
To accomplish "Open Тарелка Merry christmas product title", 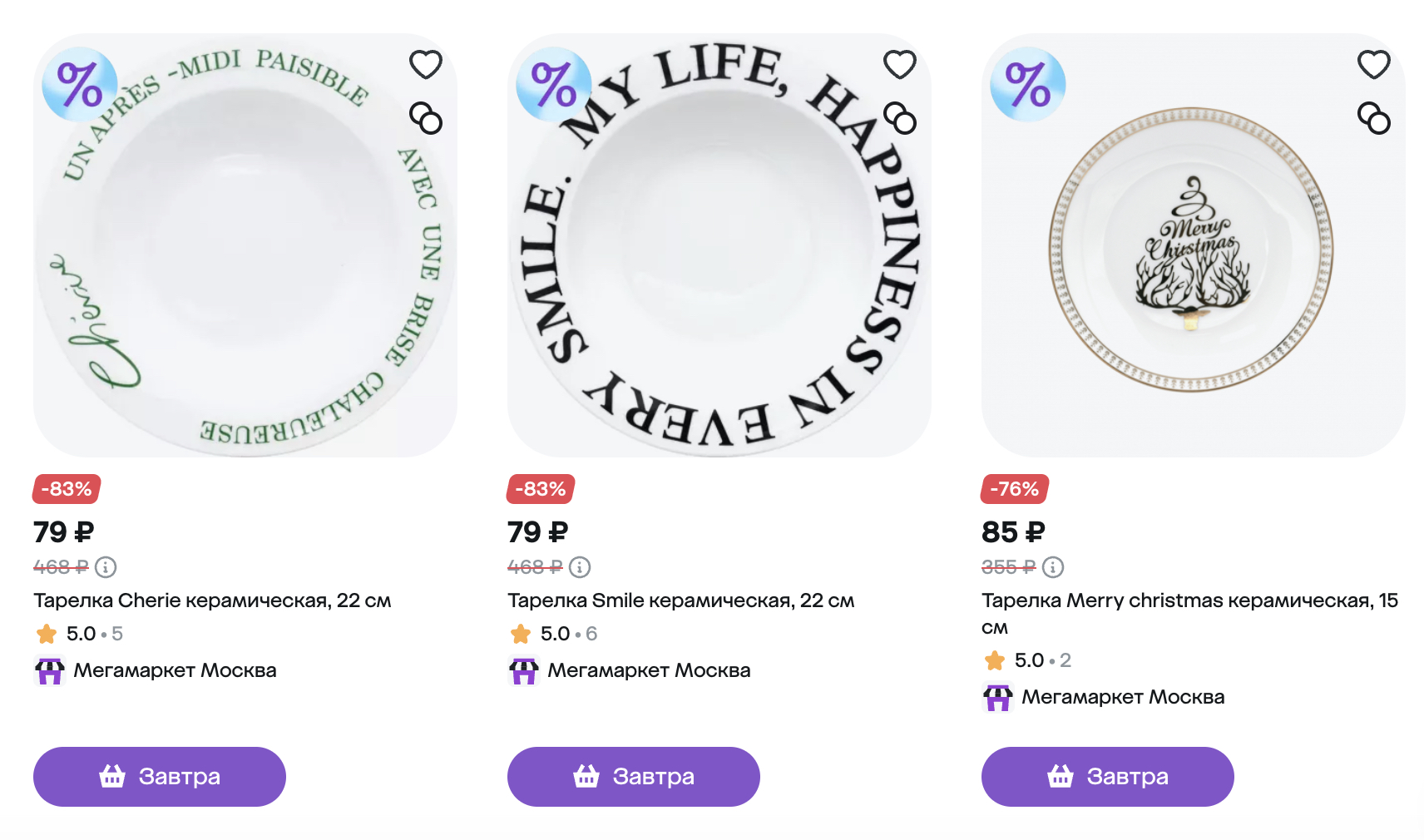I will tap(1189, 601).
